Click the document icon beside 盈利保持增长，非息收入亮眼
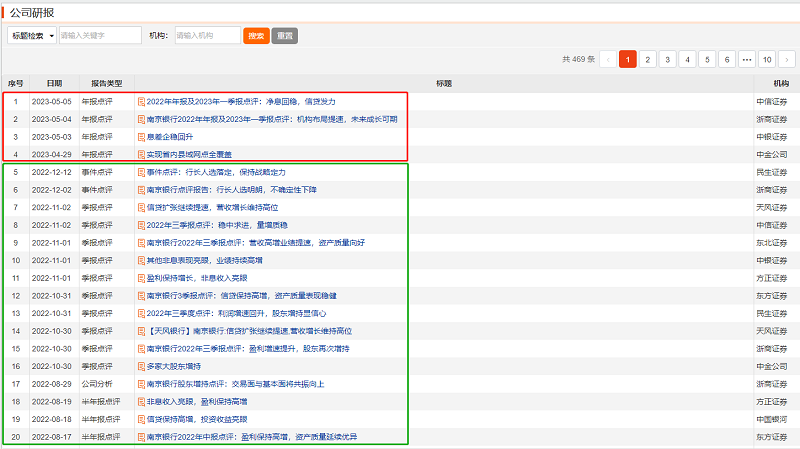This screenshot has width=800, height=449. click(x=141, y=278)
